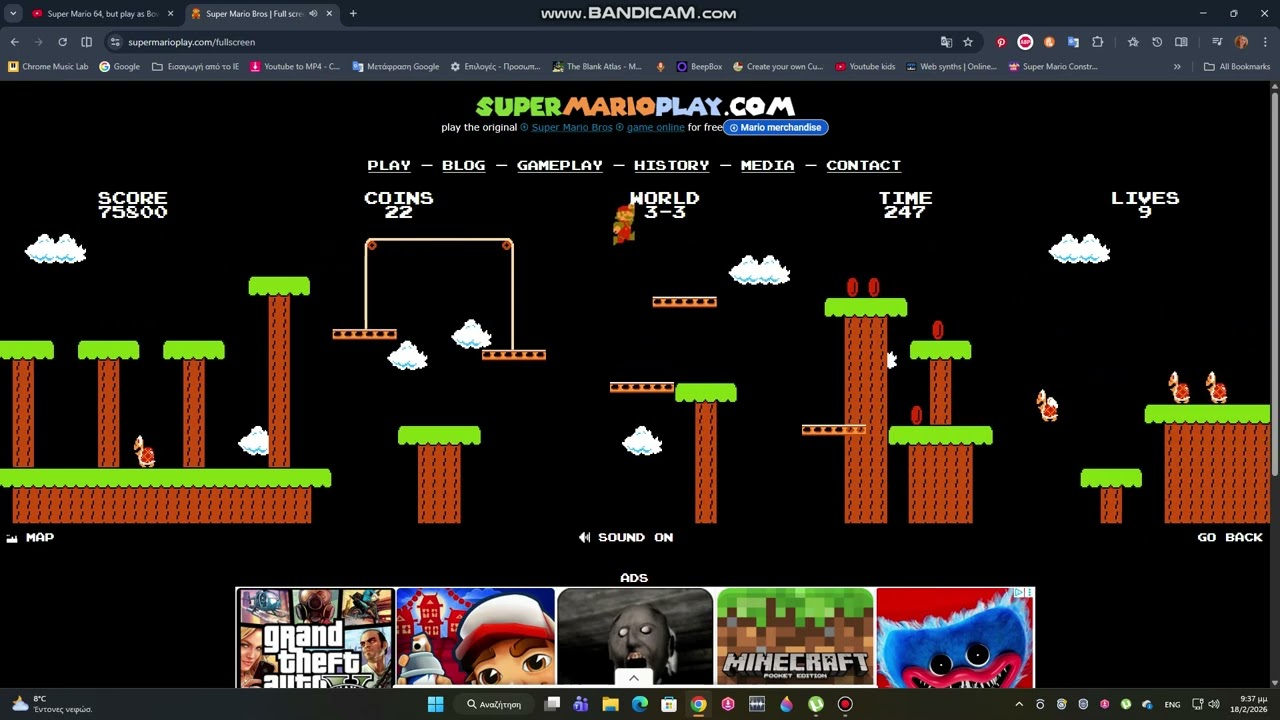Image resolution: width=1280 pixels, height=720 pixels.
Task: Open the GAMEPLAY menu item
Action: 560,165
